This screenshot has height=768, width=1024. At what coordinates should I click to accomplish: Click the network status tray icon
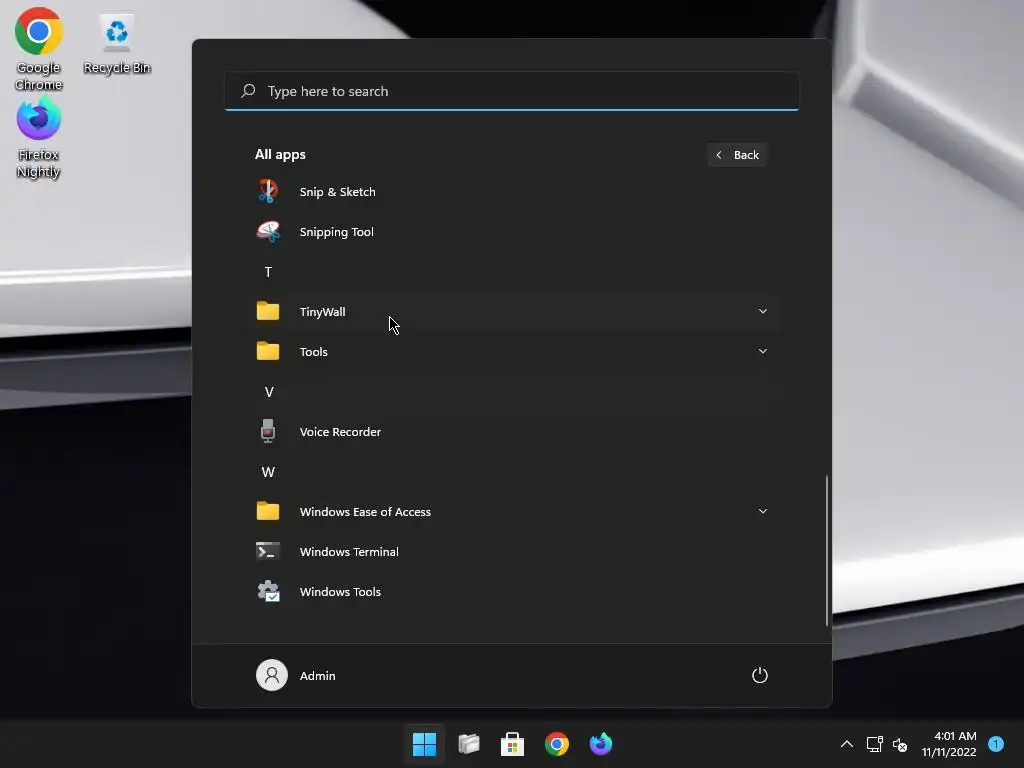pyautogui.click(x=874, y=744)
